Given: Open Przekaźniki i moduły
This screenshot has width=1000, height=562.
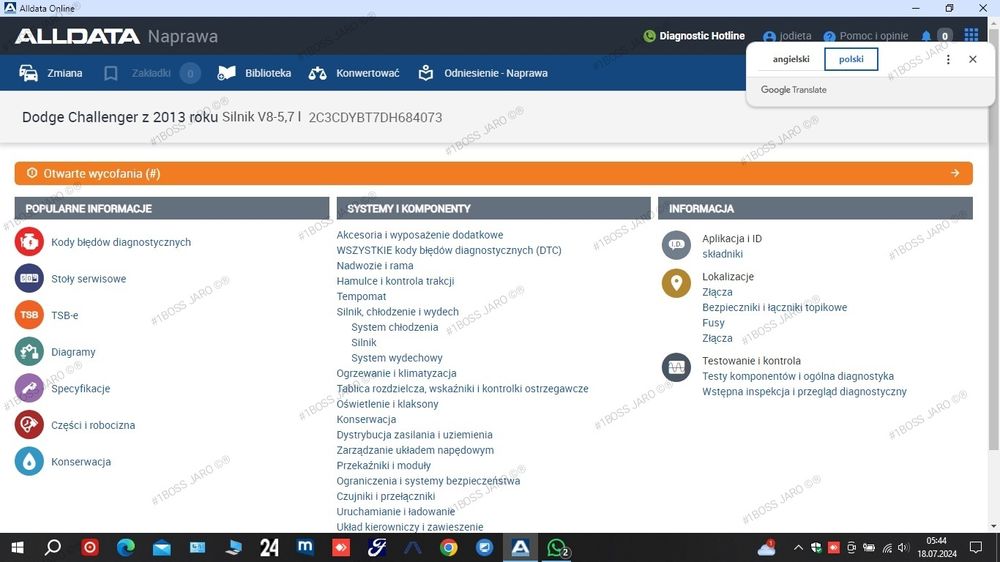Looking at the screenshot, I should tap(383, 465).
